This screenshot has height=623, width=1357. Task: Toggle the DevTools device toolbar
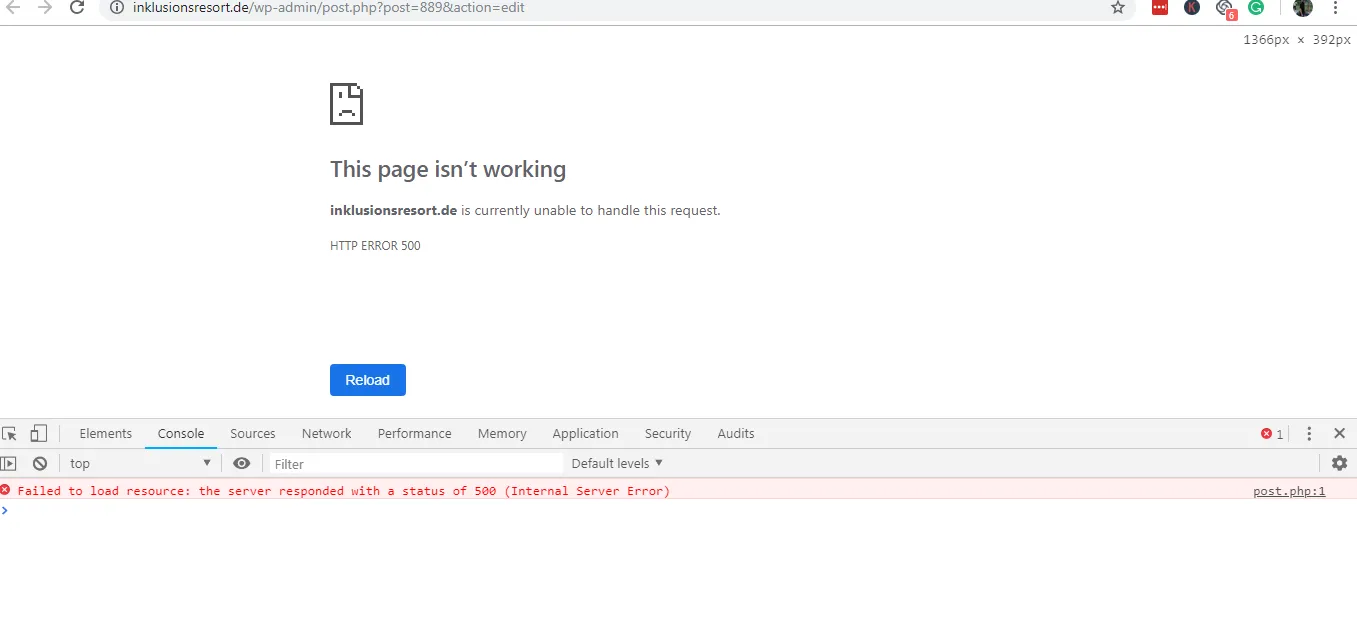tap(38, 434)
